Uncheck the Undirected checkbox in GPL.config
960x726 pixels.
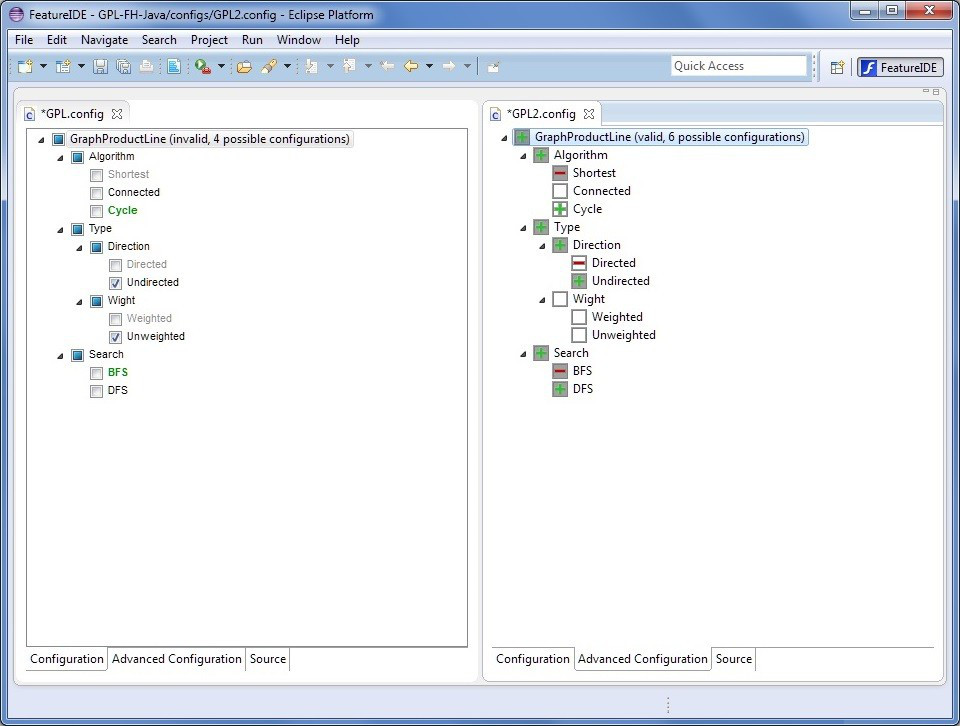[115, 283]
